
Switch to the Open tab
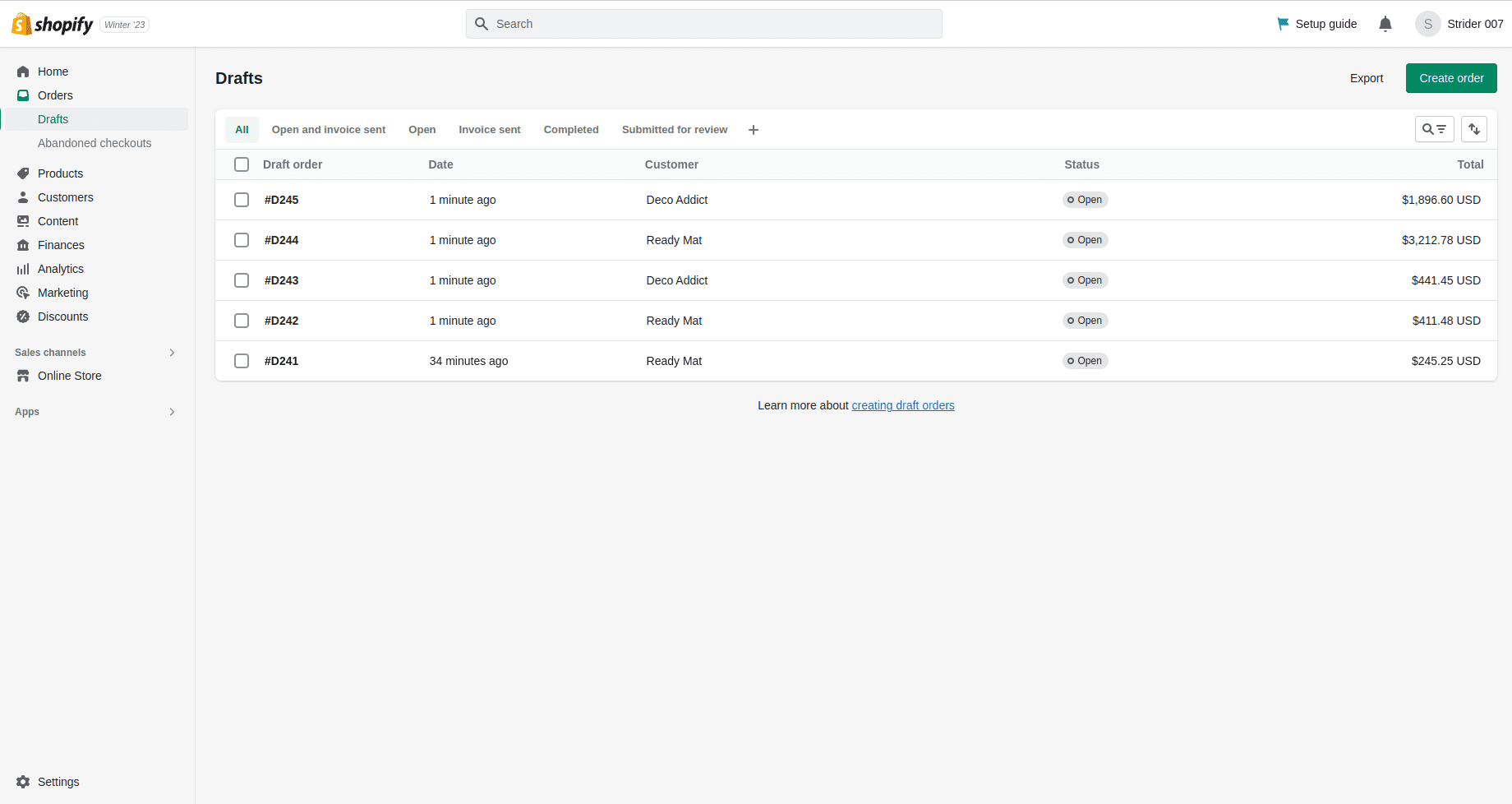[x=422, y=130]
